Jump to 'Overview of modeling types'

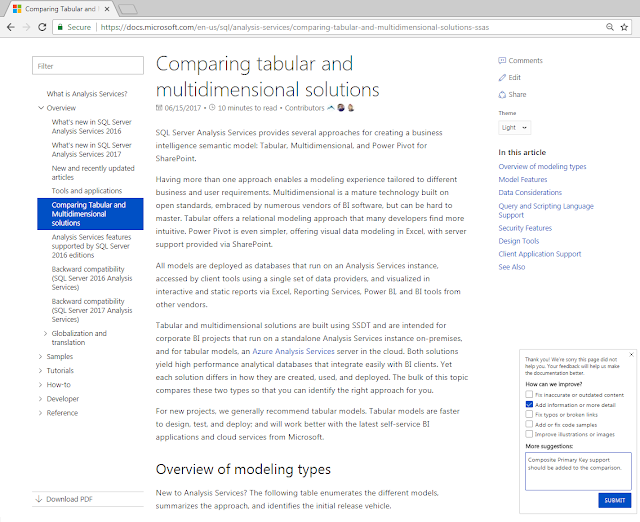542,167
